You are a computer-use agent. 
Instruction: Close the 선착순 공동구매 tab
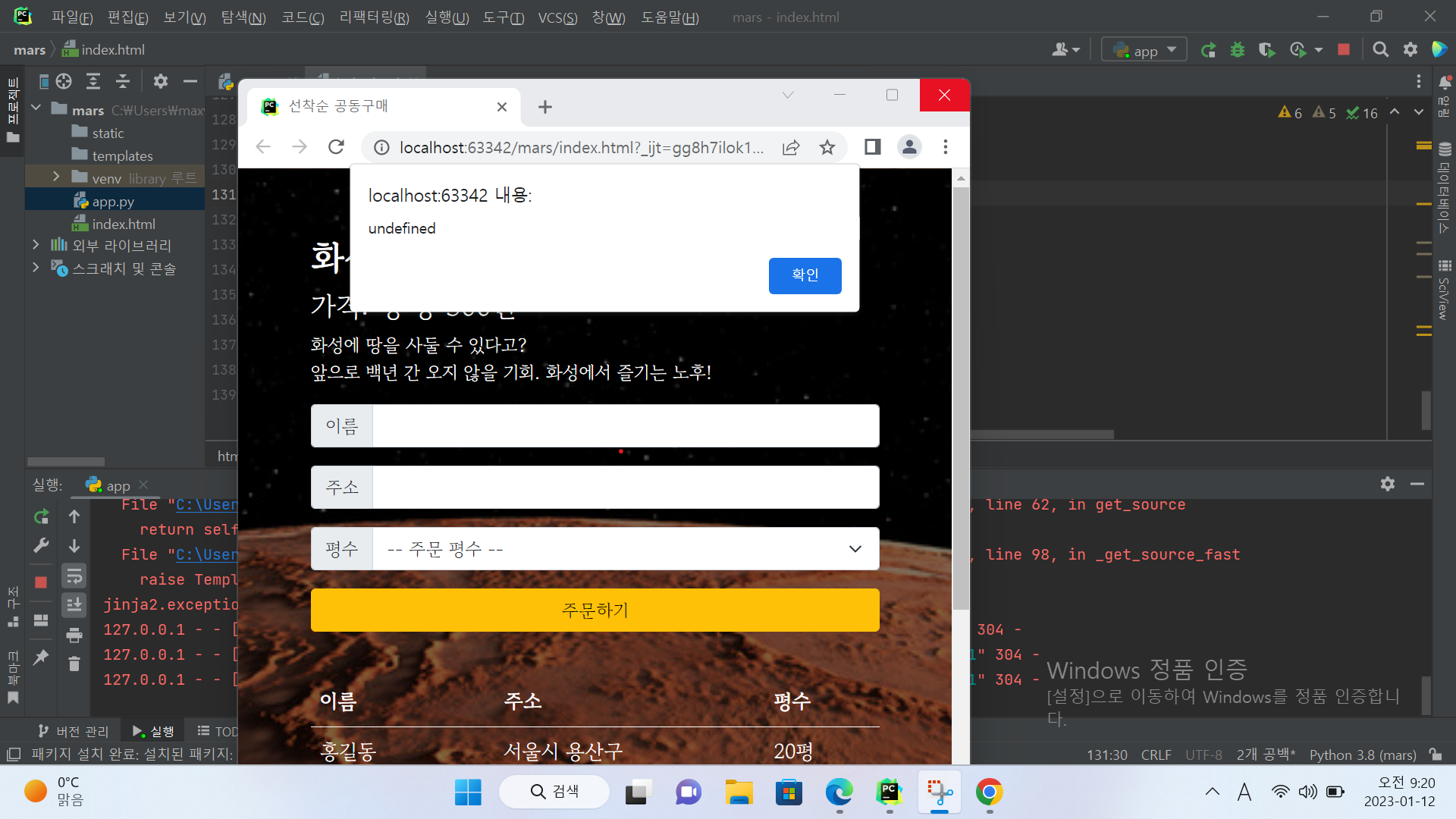(x=502, y=107)
